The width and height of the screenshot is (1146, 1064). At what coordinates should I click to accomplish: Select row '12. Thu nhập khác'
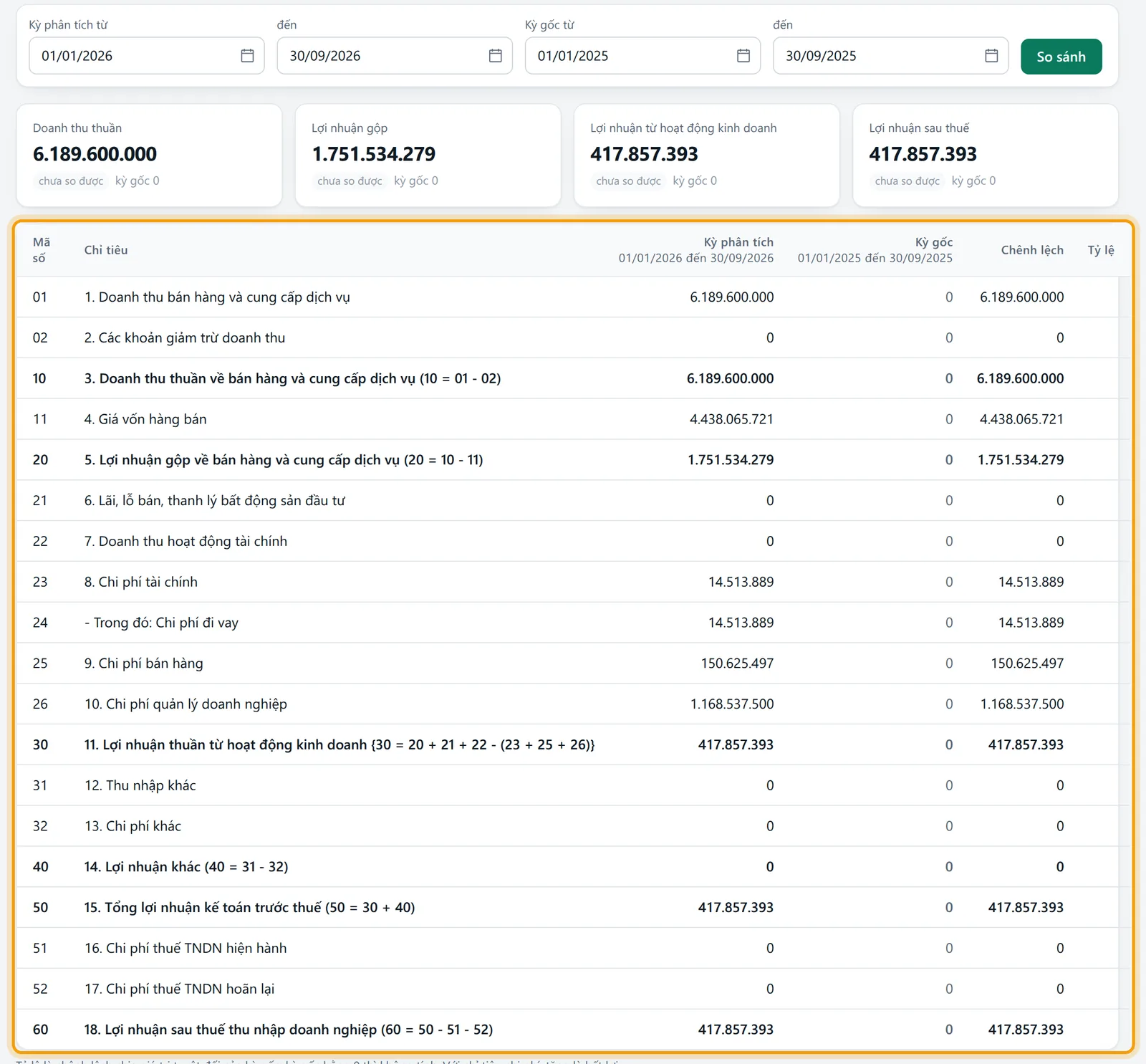(x=567, y=785)
